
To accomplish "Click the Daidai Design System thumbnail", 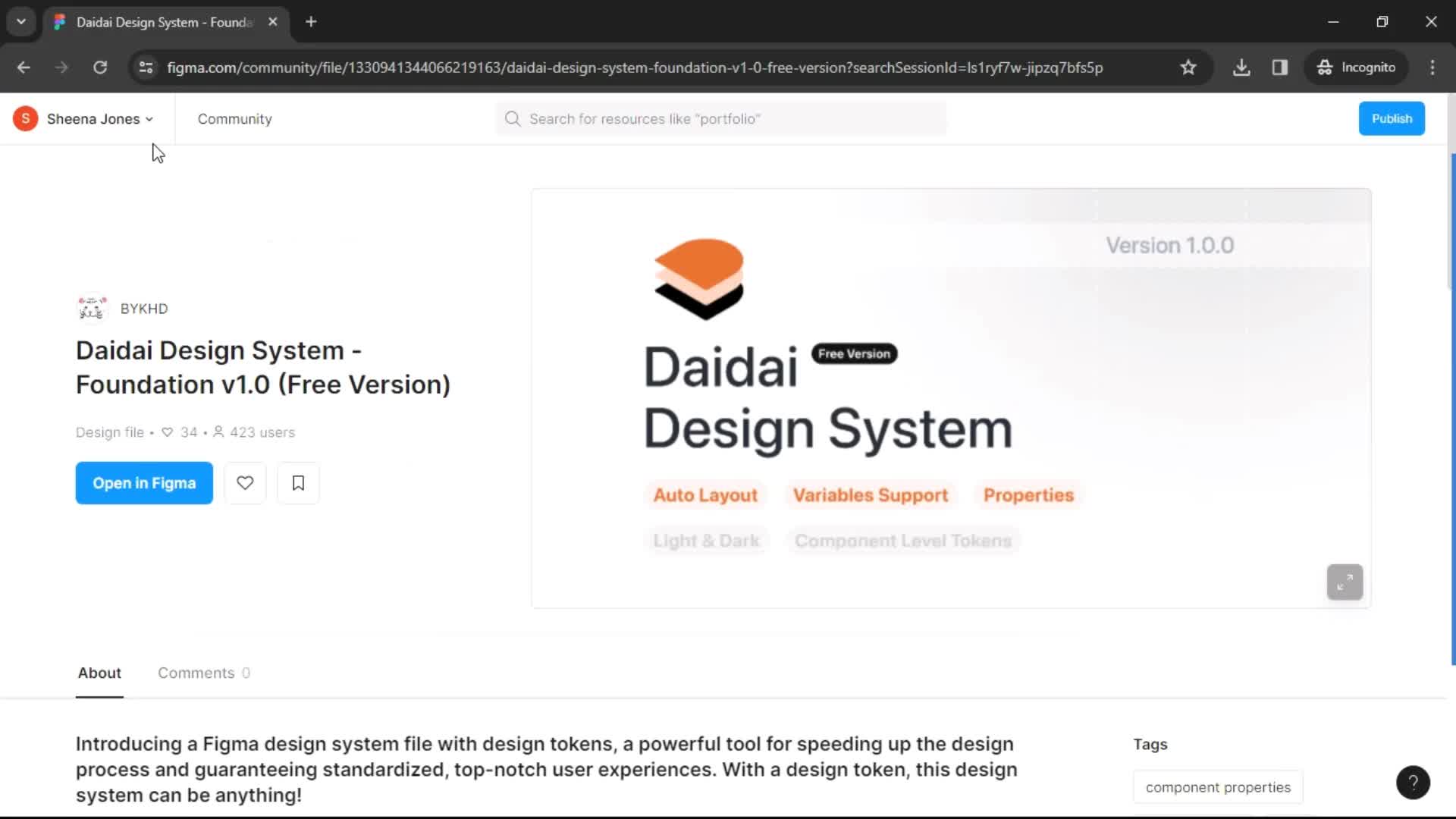I will 952,398.
